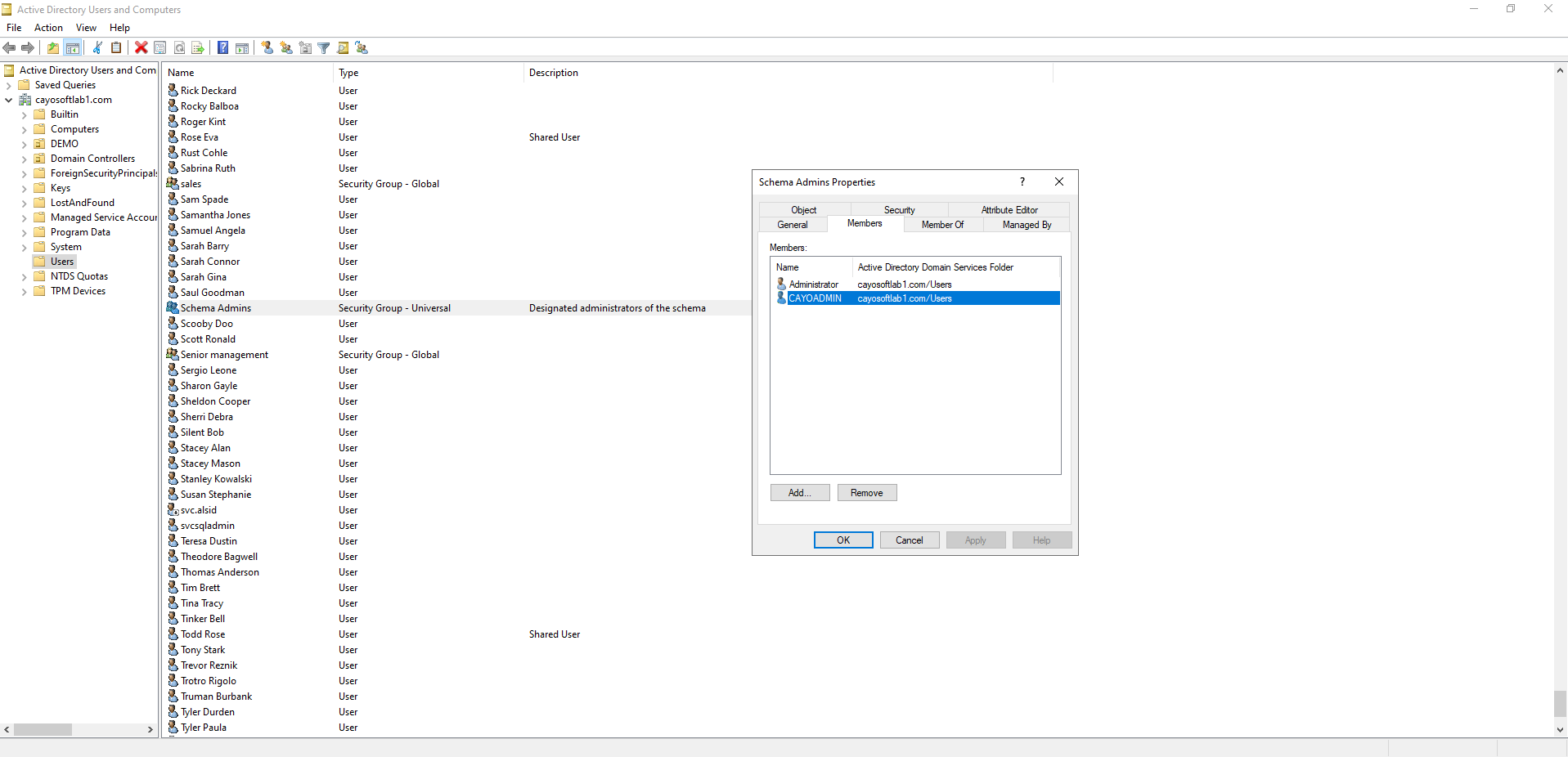Expand the Saved Queries node

point(9,86)
